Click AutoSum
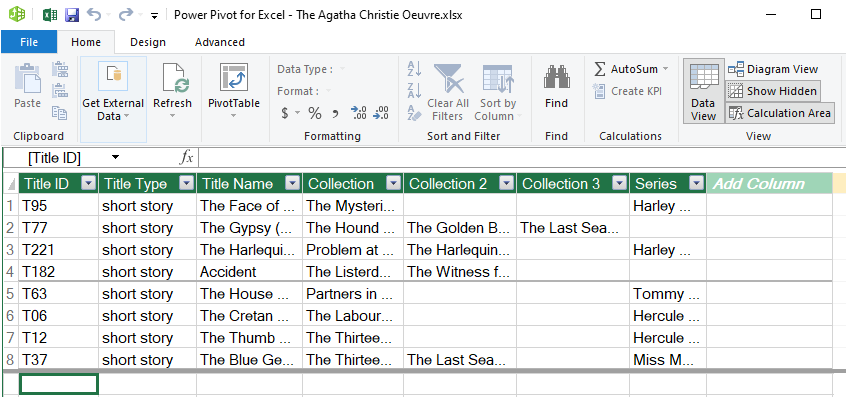Screen dimensions: 846x397 [625, 69]
